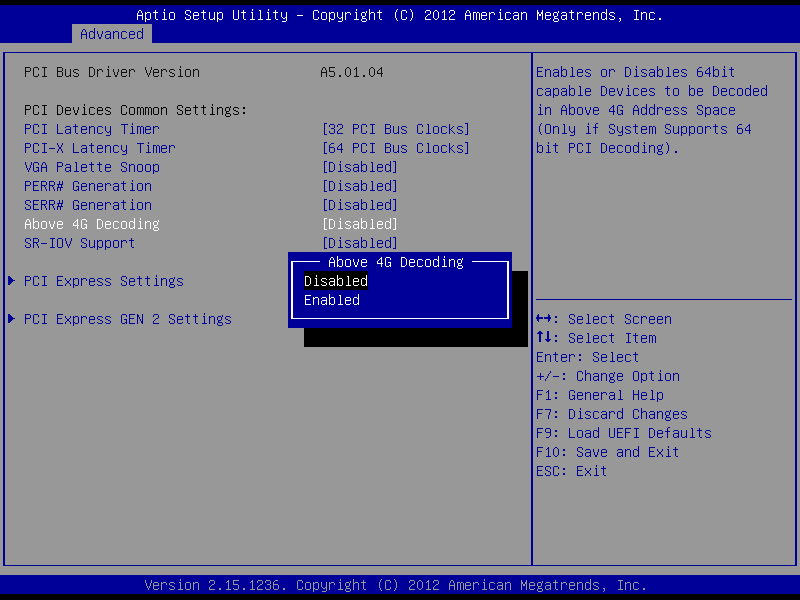Select the SERR# Generation setting
Image resolution: width=800 pixels, height=600 pixels.
point(88,205)
